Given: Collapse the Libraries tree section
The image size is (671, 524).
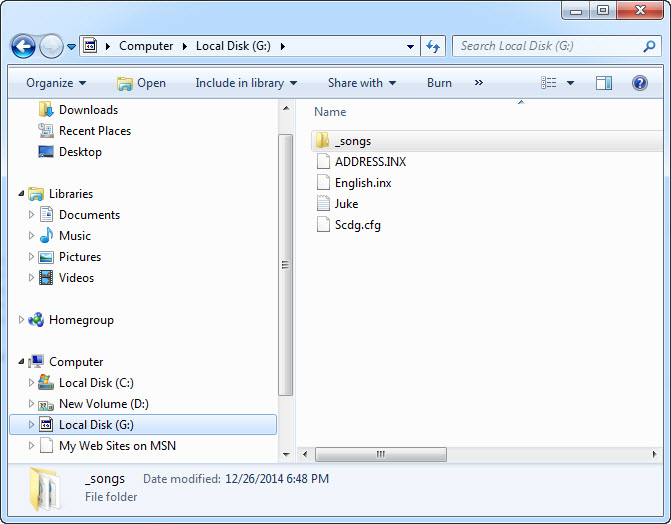Looking at the screenshot, I should (x=22, y=194).
